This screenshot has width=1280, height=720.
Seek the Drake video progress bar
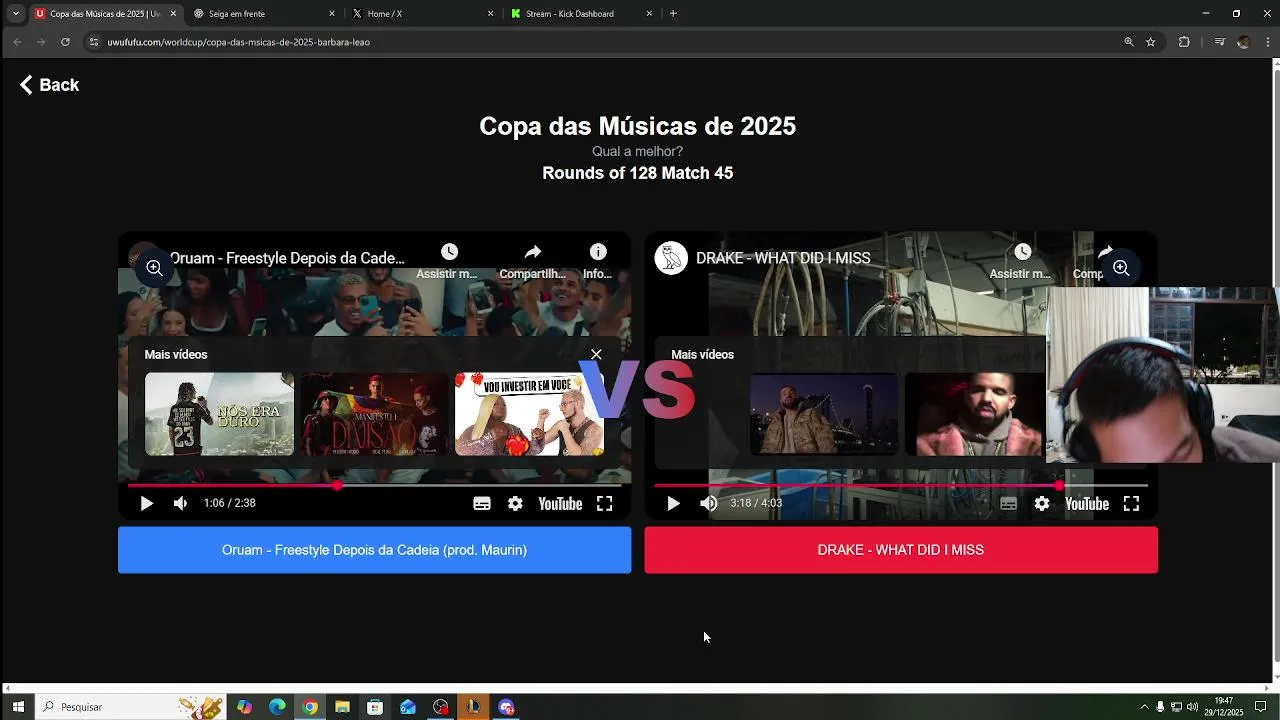901,486
